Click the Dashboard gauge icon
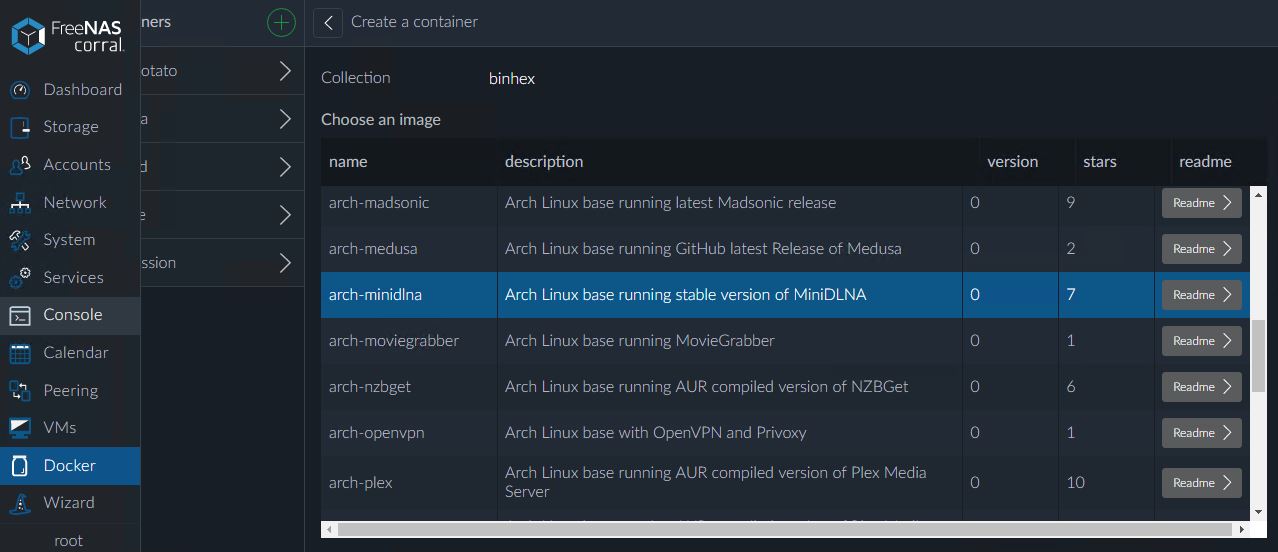 [x=20, y=90]
